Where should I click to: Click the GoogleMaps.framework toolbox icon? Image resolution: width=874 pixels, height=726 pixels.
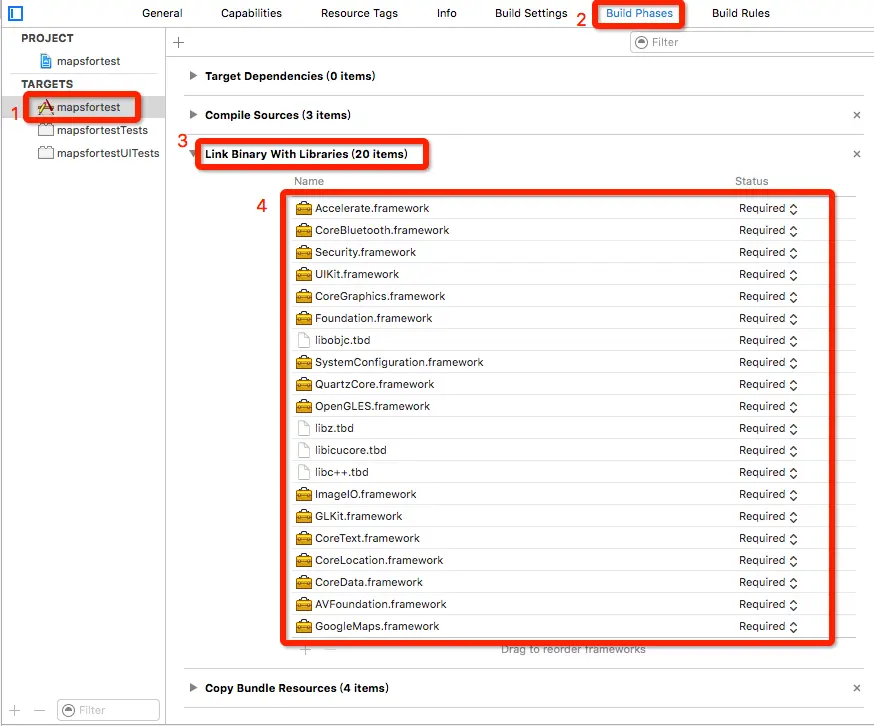coord(304,626)
